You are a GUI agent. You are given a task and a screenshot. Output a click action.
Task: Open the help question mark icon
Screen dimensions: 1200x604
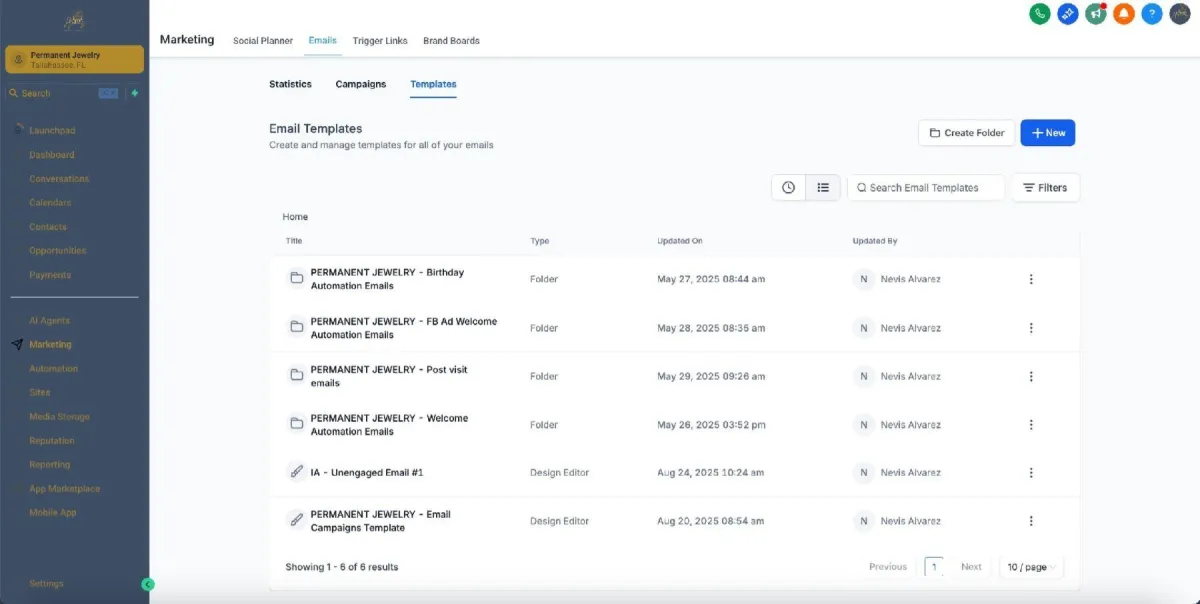1152,14
